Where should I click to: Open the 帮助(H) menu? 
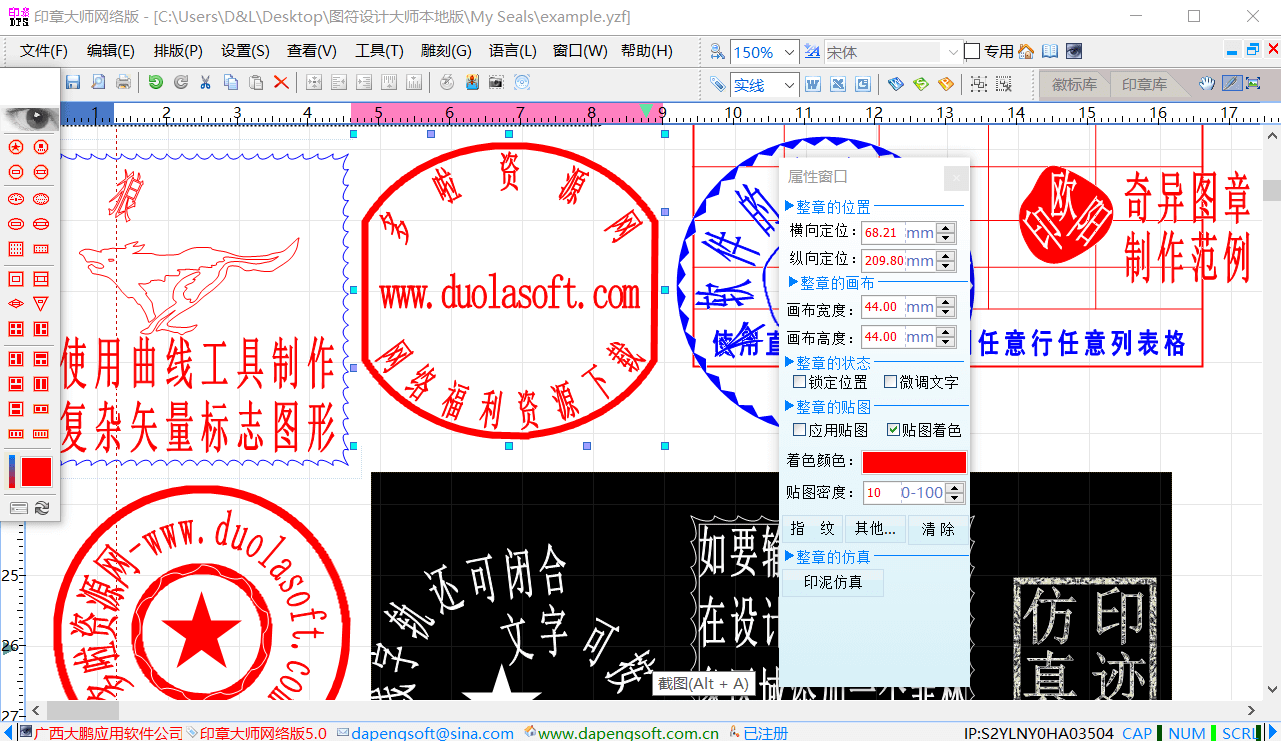tap(647, 51)
